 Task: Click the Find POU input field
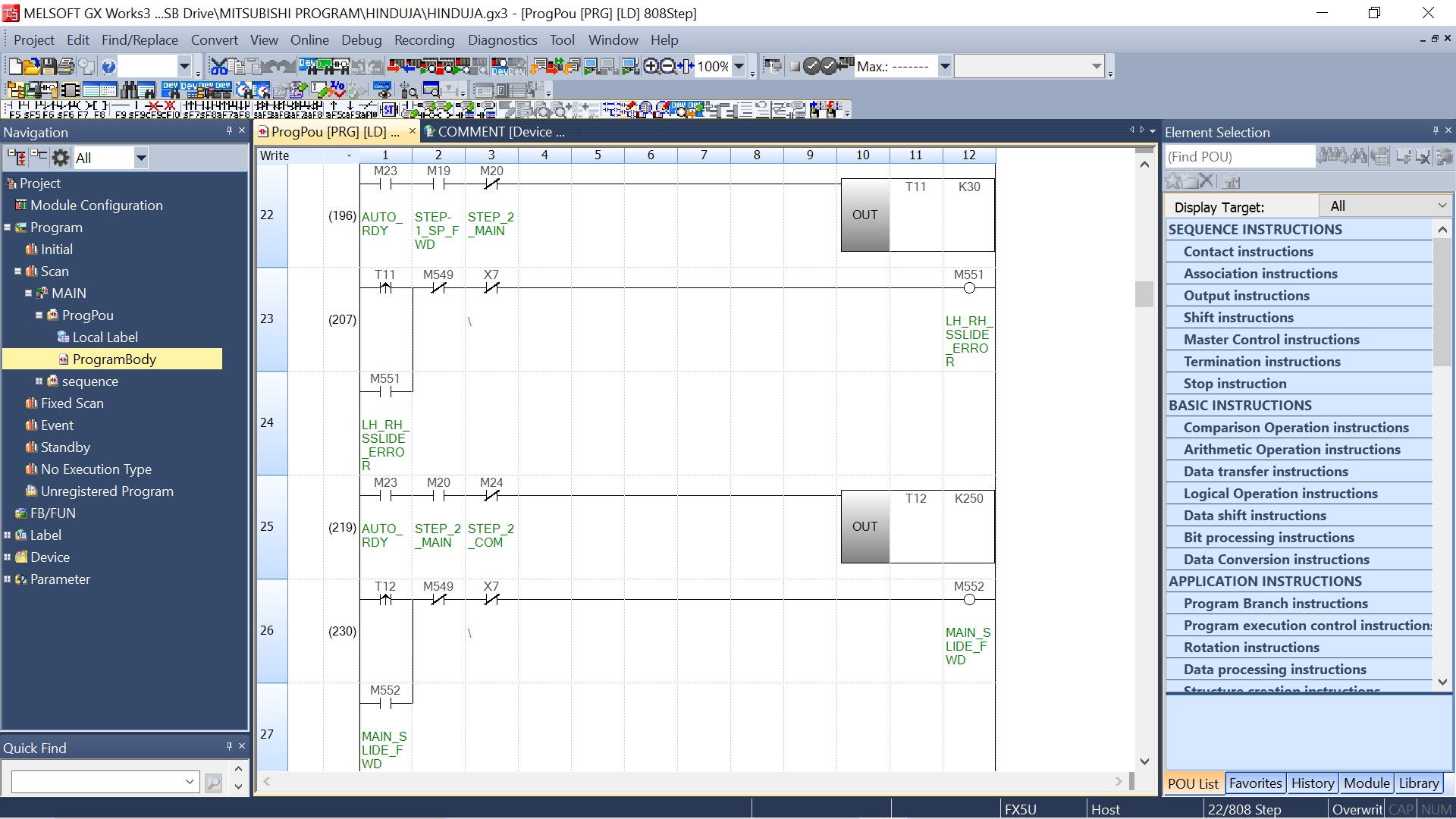(1239, 157)
